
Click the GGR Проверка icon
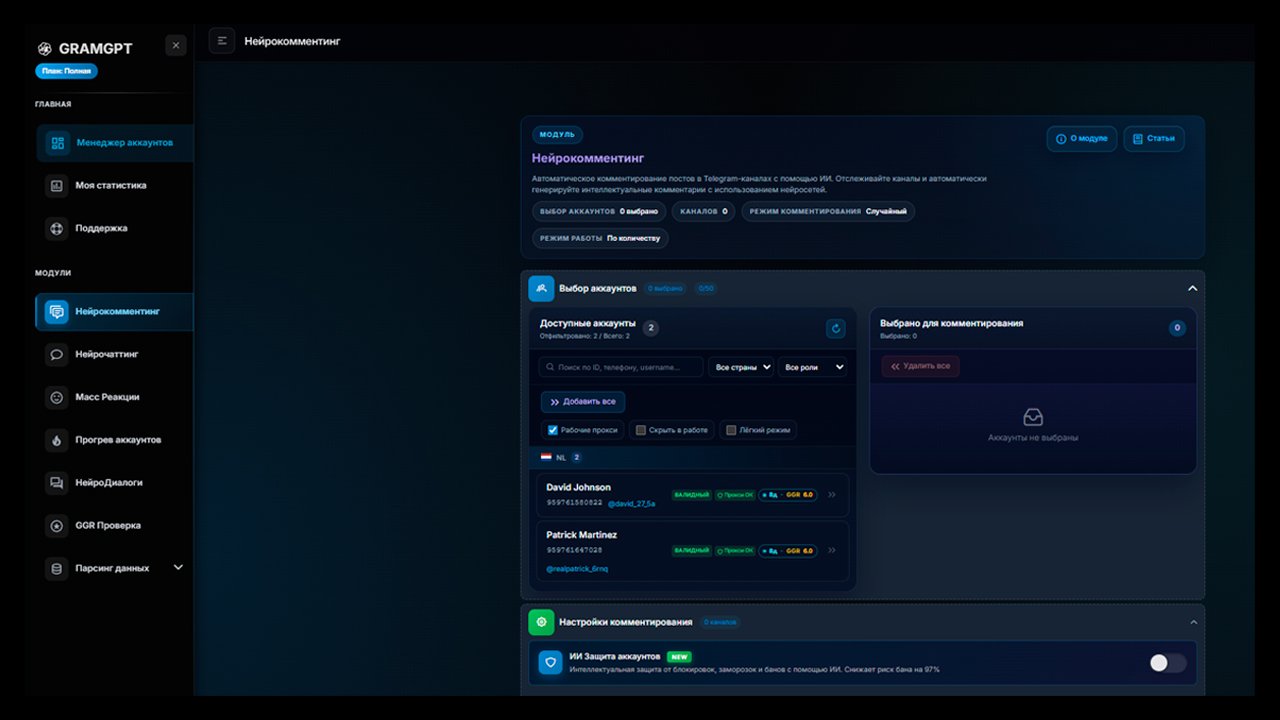point(57,525)
